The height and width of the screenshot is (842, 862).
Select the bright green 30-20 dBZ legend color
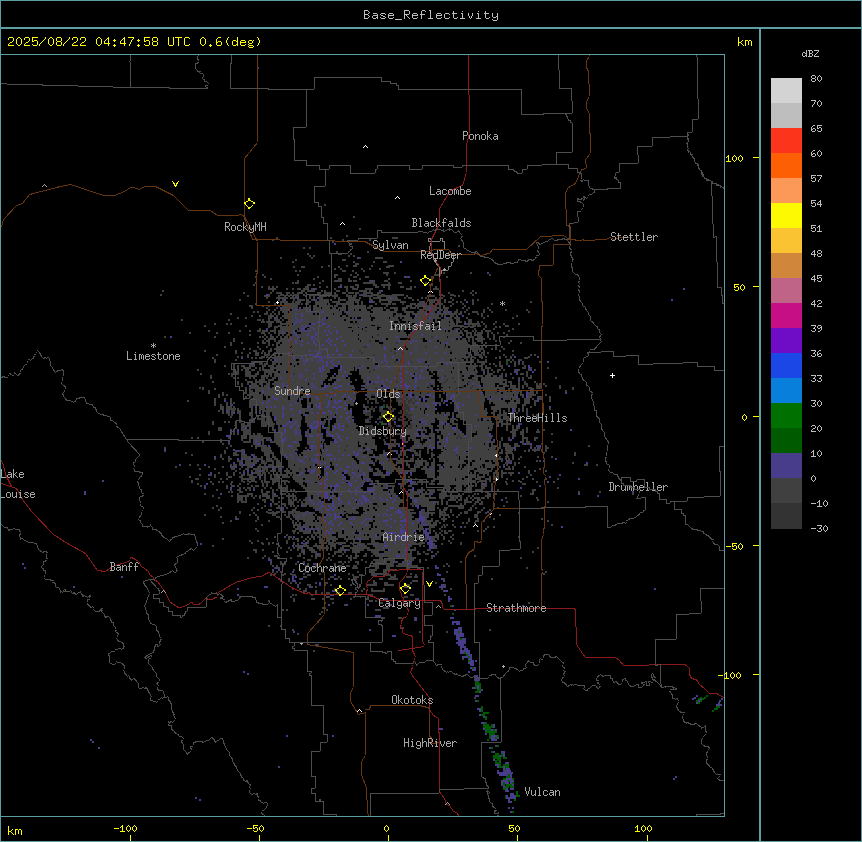tap(786, 416)
